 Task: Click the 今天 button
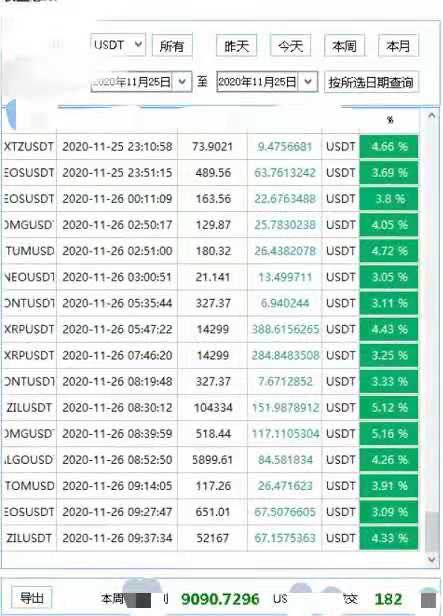[x=291, y=46]
